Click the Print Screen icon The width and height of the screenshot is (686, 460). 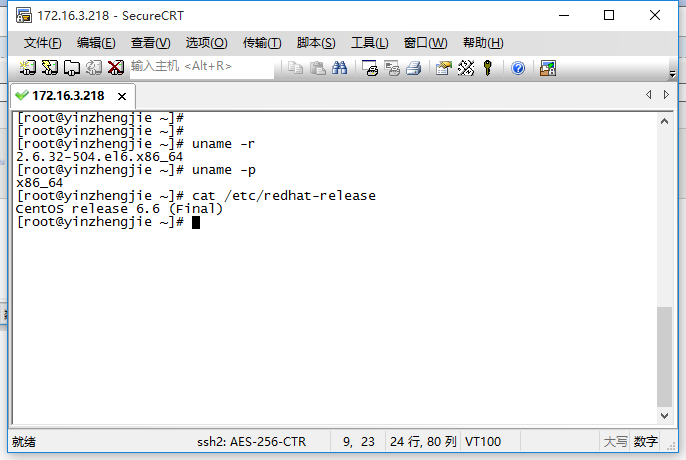pos(370,68)
